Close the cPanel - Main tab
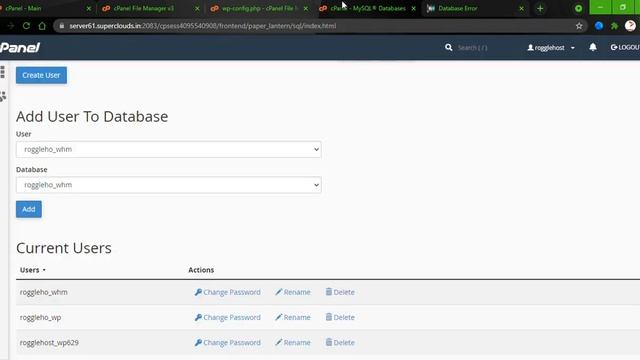This screenshot has width=640, height=360. (x=89, y=8)
